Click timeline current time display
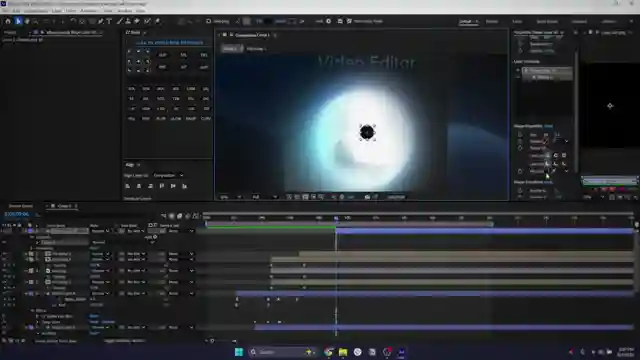This screenshot has height=360, width=640. [x=17, y=214]
